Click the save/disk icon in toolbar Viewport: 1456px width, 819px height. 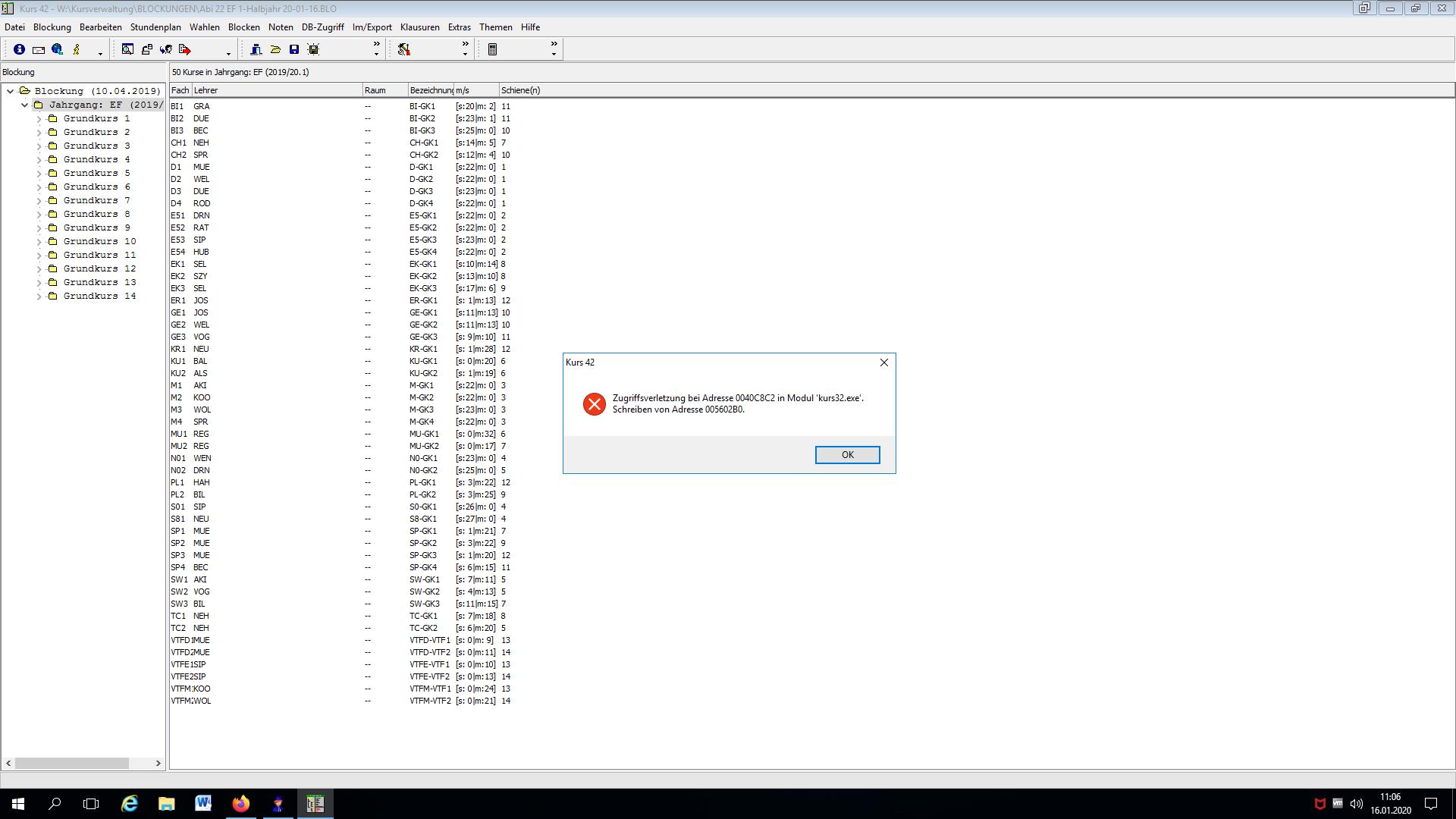(294, 49)
